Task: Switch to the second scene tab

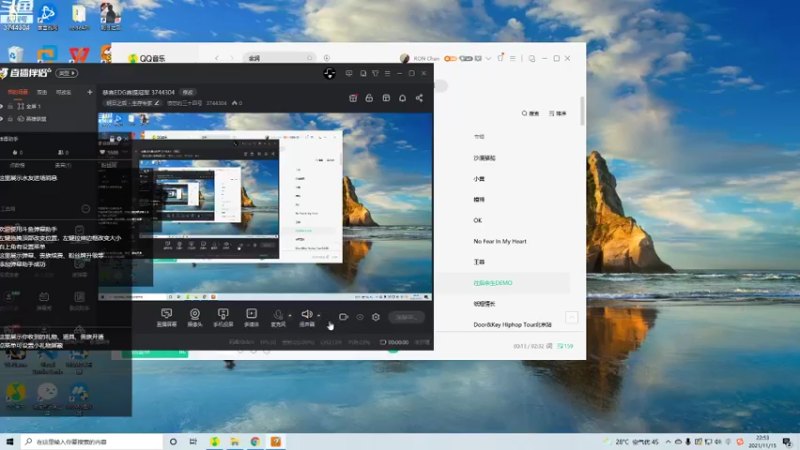Action: (x=42, y=92)
